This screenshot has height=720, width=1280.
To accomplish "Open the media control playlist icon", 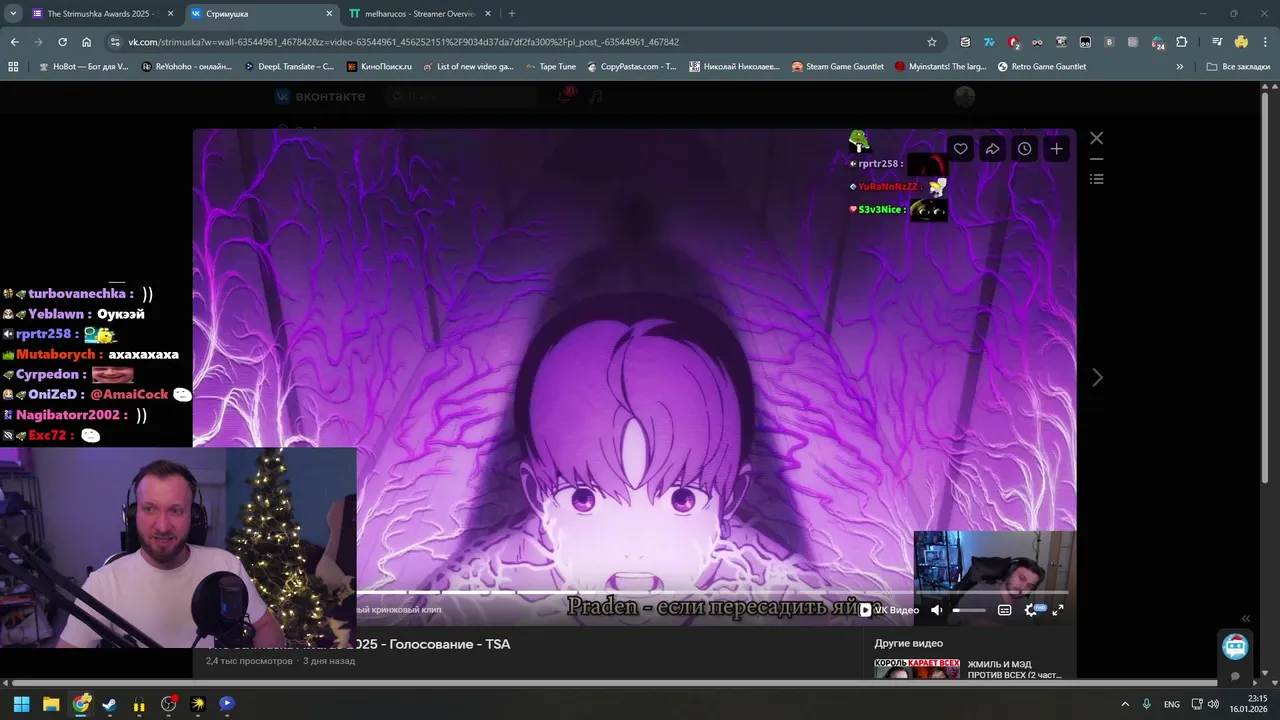I will [1217, 42].
